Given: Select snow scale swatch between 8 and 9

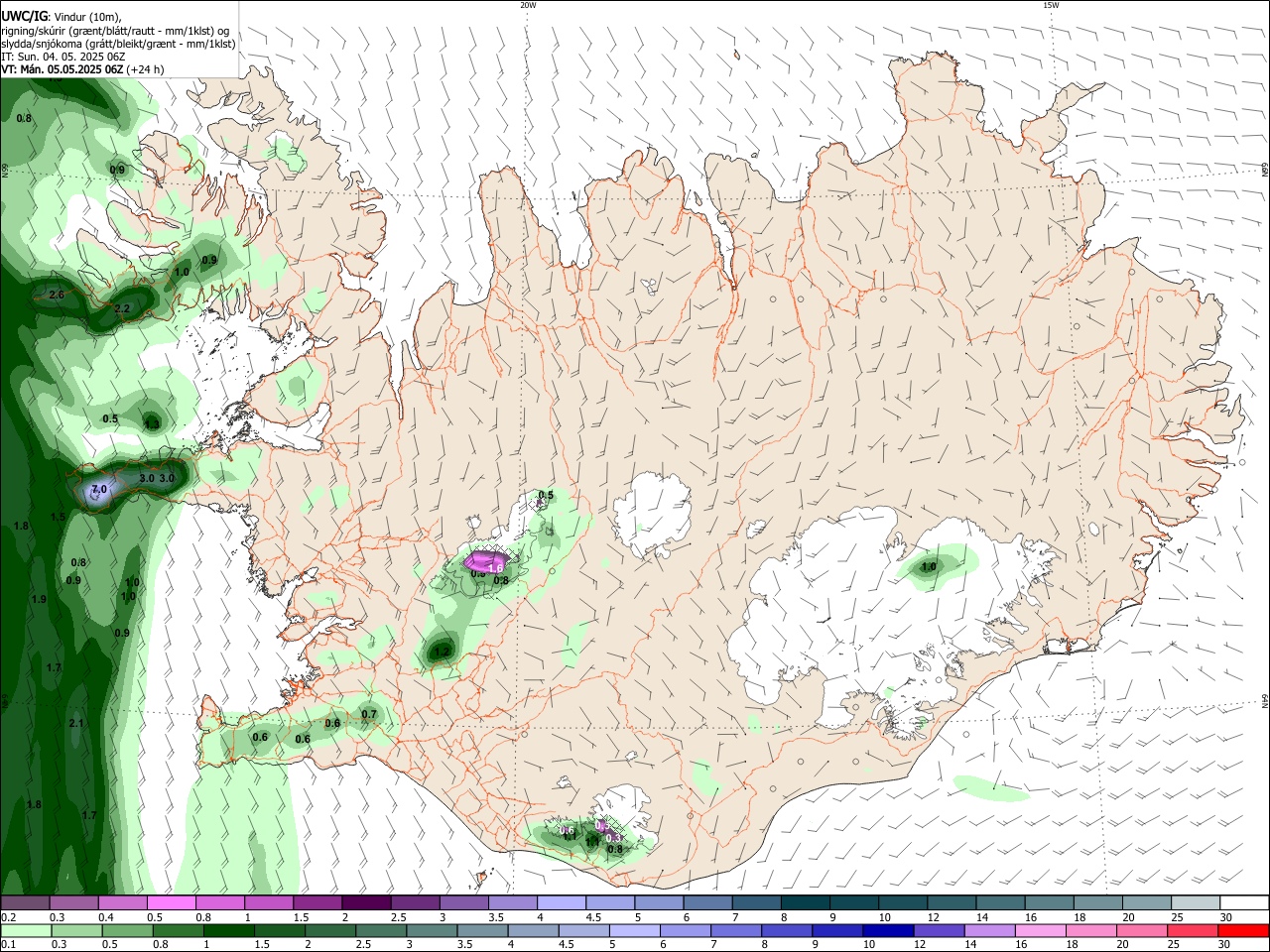Looking at the screenshot, I should click(805, 902).
